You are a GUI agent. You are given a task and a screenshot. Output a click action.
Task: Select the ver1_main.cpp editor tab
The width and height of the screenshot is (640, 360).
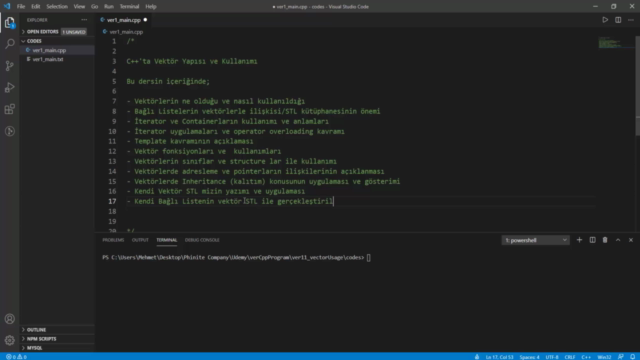(124, 20)
